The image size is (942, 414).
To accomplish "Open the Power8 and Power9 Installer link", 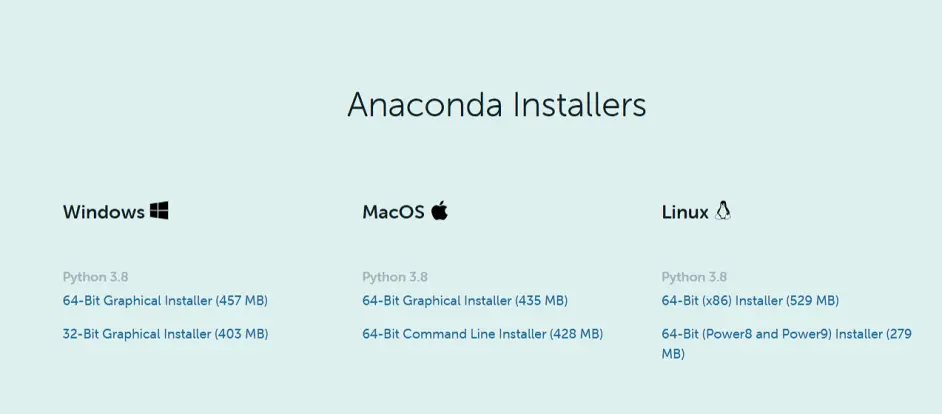I will point(786,334).
